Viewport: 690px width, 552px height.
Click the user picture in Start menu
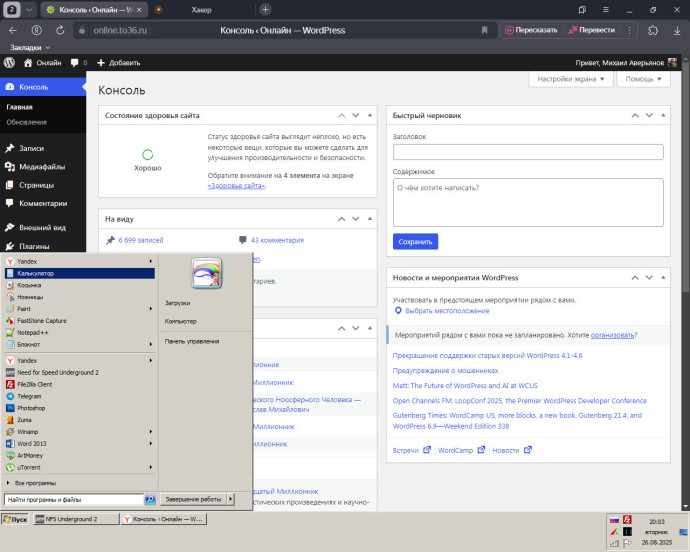click(206, 273)
